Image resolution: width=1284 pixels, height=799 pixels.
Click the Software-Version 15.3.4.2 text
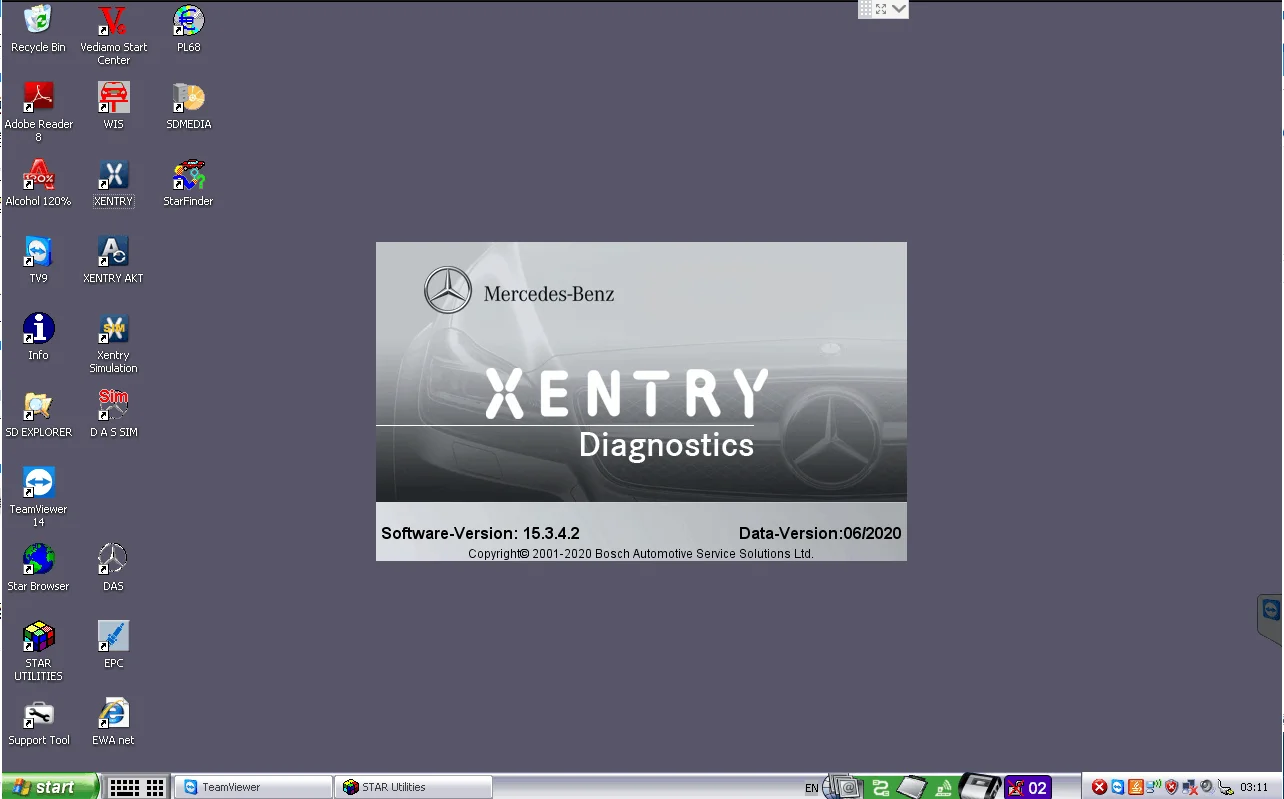click(480, 533)
